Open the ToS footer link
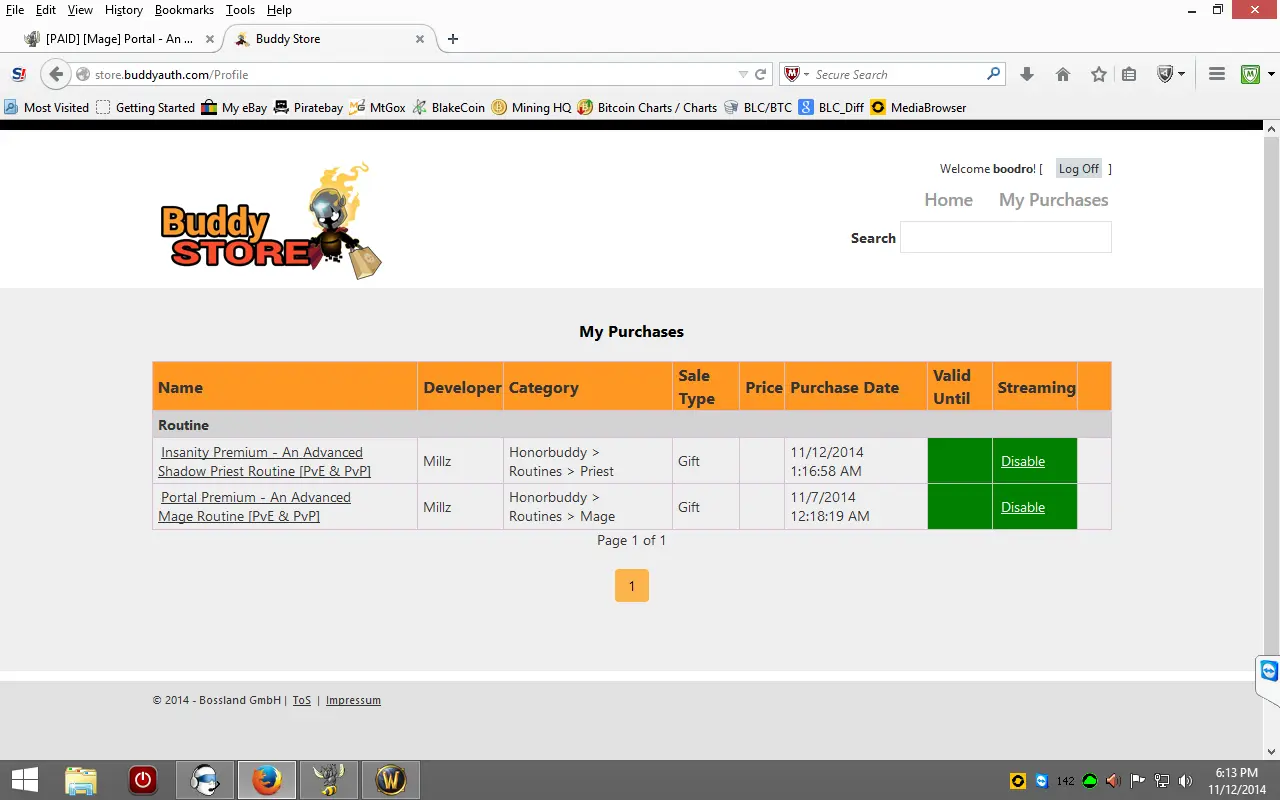The height and width of the screenshot is (800, 1280). tap(302, 700)
